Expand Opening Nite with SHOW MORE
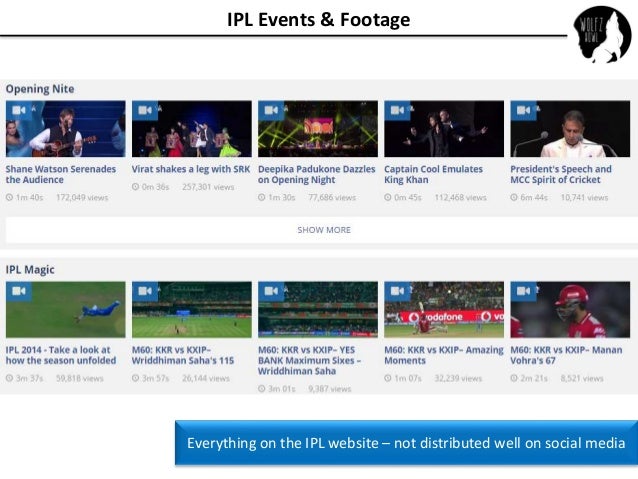The image size is (638, 479). click(x=324, y=230)
